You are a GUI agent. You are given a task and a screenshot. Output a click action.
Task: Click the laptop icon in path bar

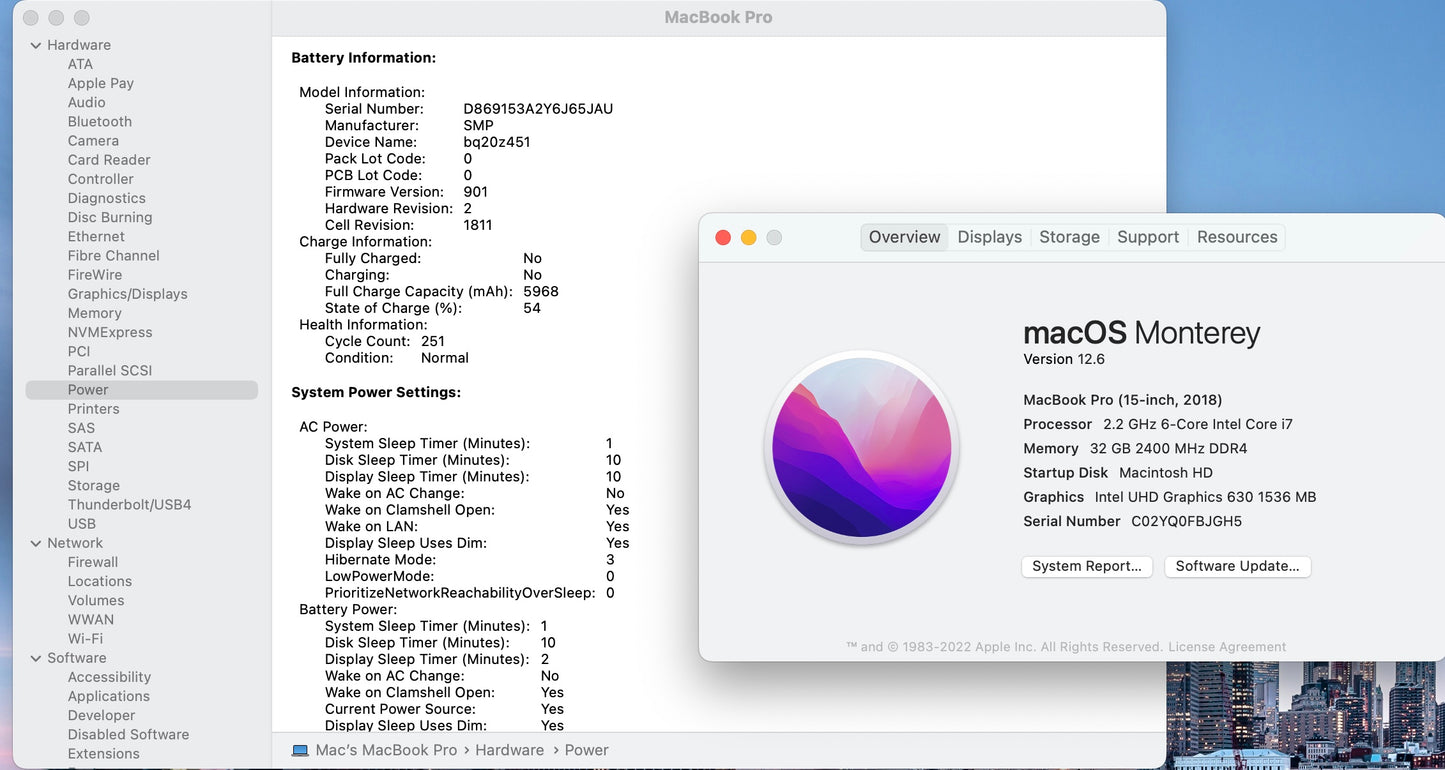pos(300,750)
